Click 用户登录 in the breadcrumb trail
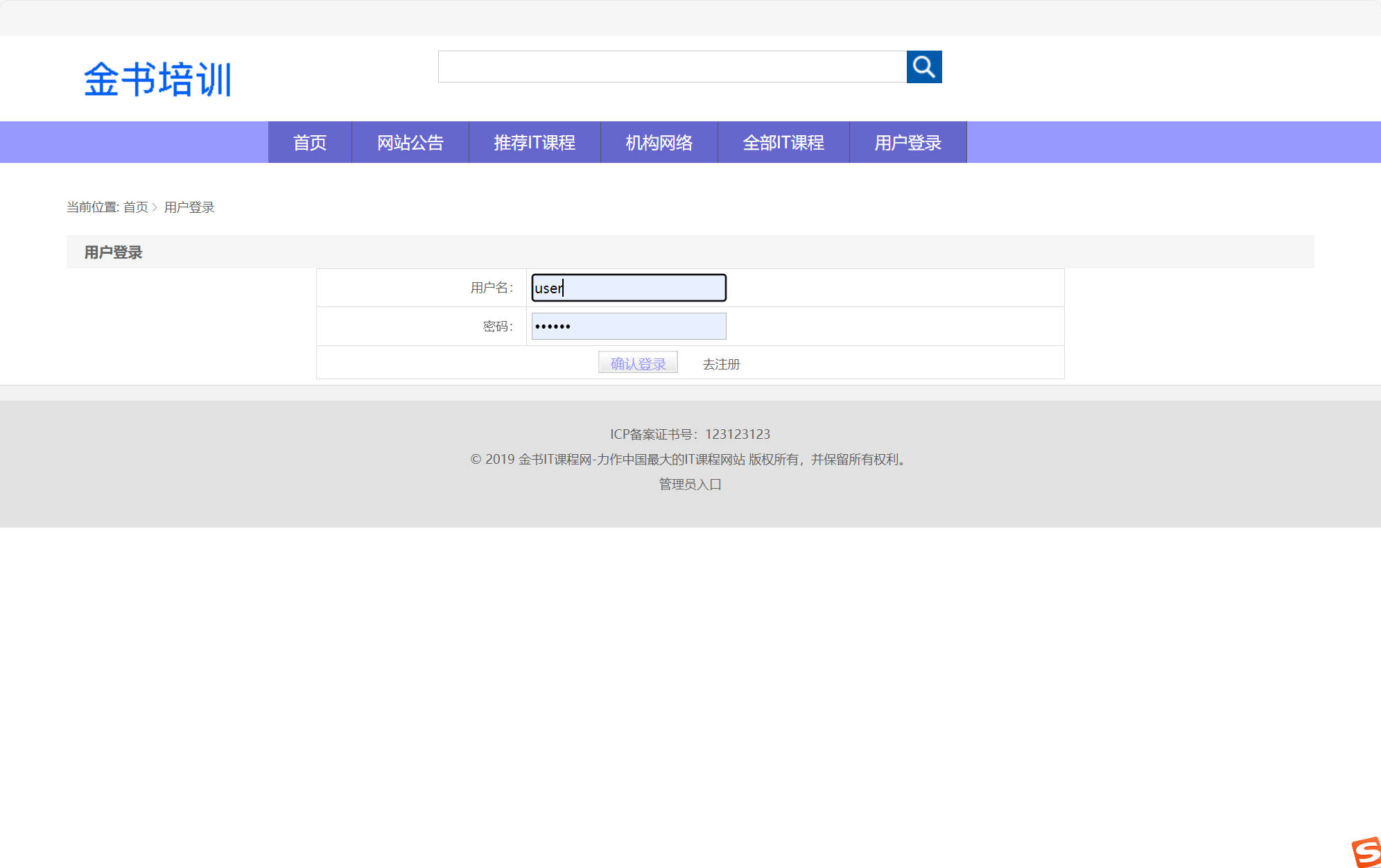The height and width of the screenshot is (868, 1381). [x=190, y=207]
